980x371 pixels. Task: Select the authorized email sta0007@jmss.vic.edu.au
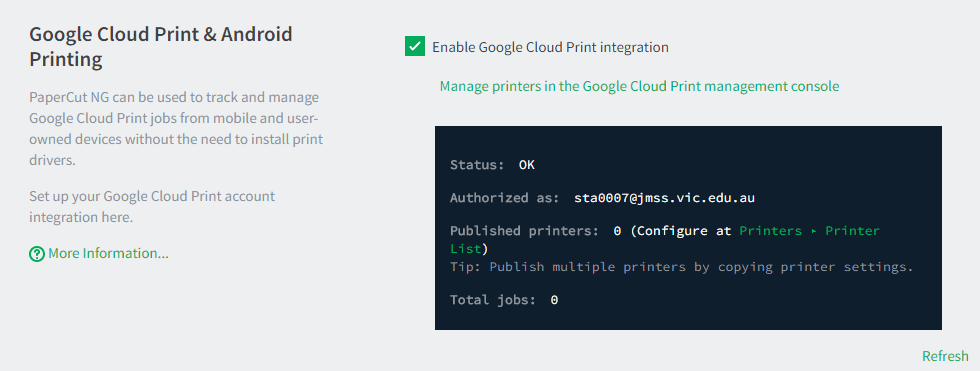click(x=664, y=198)
